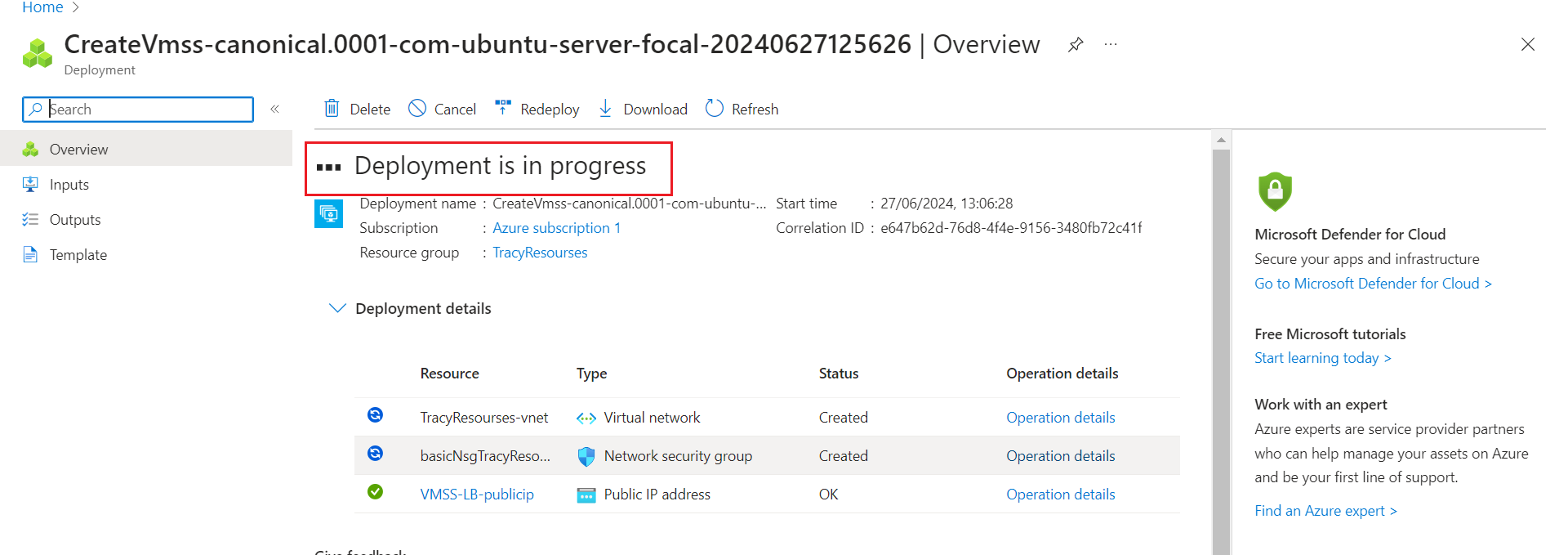Screen dimensions: 1568x555
Task: Open the Azure subscription 1 link
Action: [556, 228]
